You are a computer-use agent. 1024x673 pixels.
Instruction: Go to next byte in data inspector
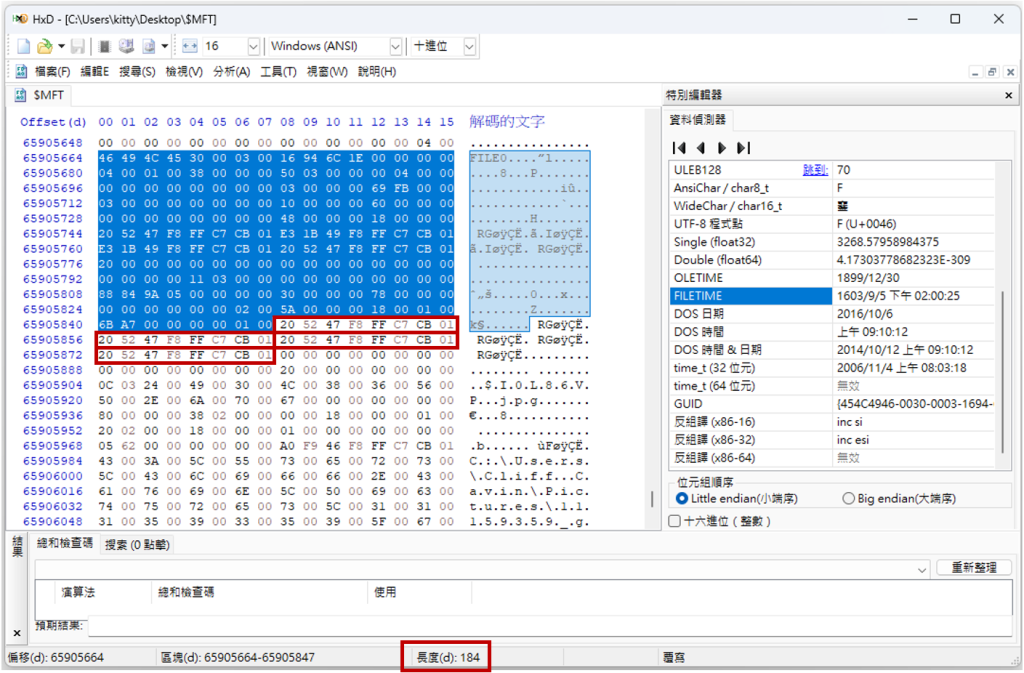pyautogui.click(x=722, y=148)
